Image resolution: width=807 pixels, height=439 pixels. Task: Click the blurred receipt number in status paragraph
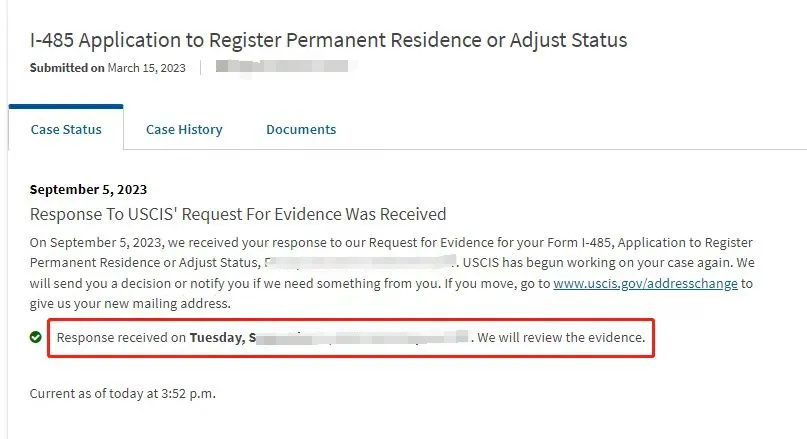[360, 262]
